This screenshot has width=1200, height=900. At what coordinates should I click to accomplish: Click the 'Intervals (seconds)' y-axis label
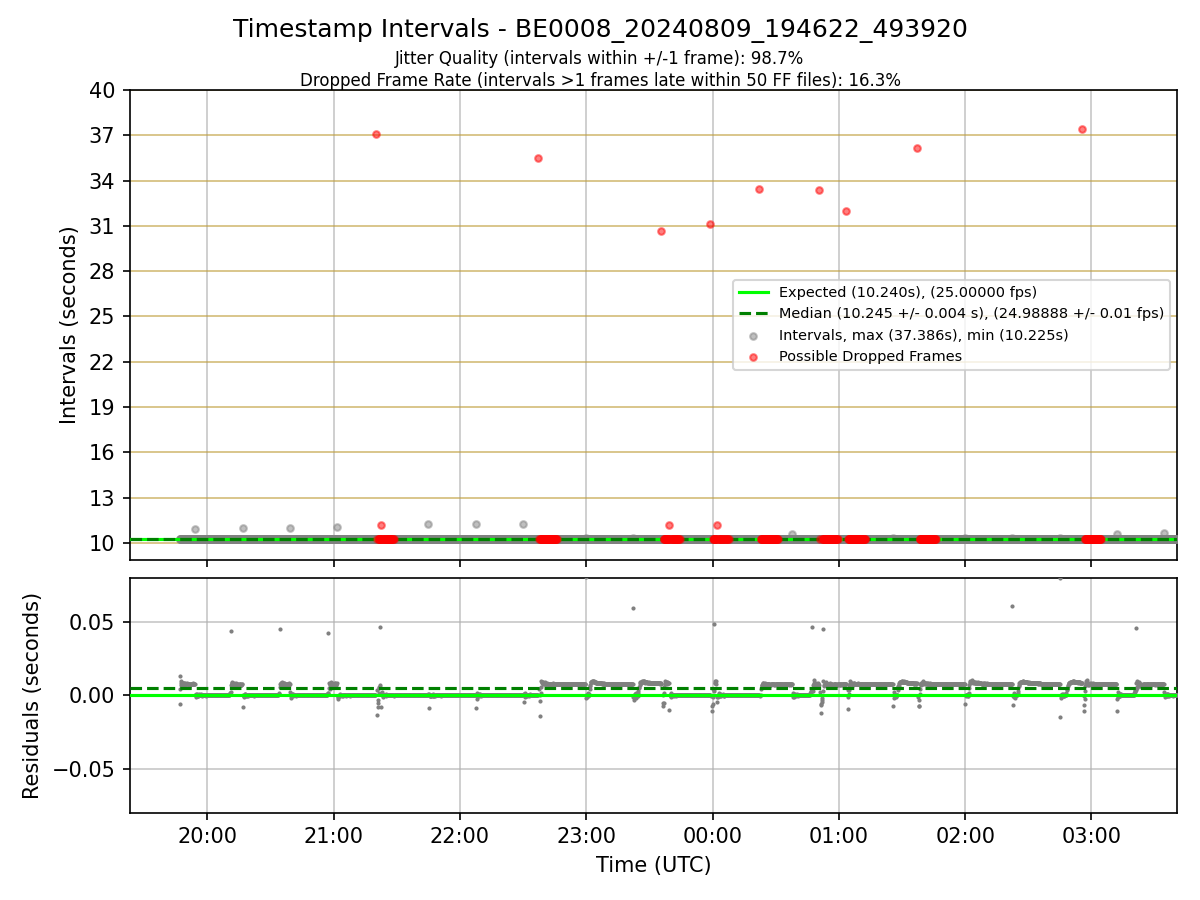click(x=69, y=325)
